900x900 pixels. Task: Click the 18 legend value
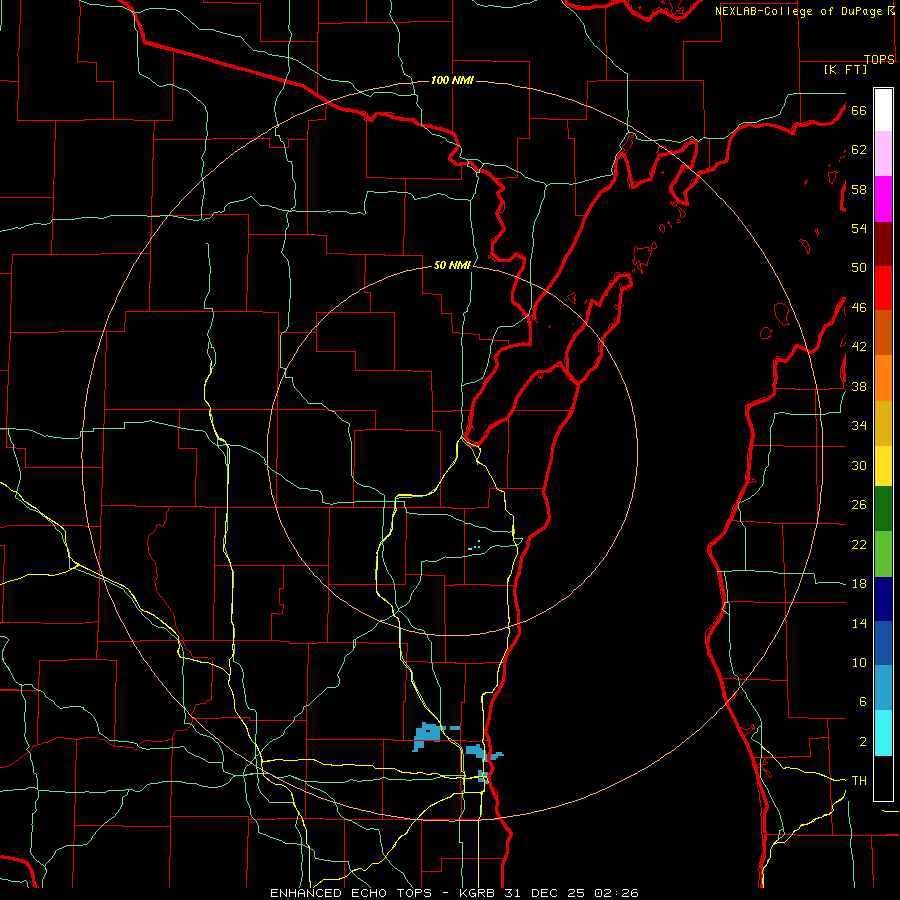click(x=859, y=584)
